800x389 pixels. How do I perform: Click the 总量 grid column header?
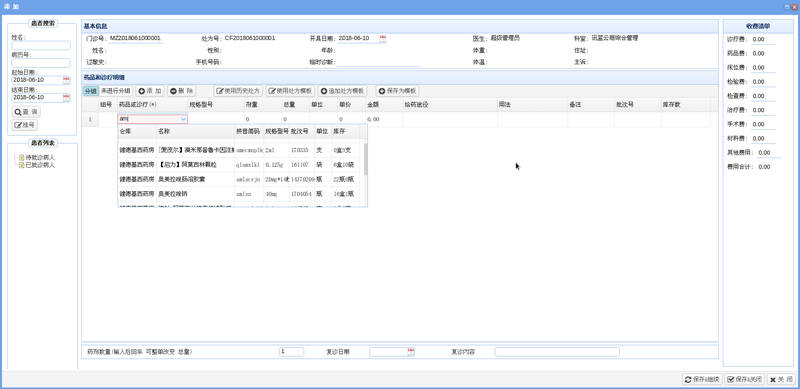coord(295,105)
